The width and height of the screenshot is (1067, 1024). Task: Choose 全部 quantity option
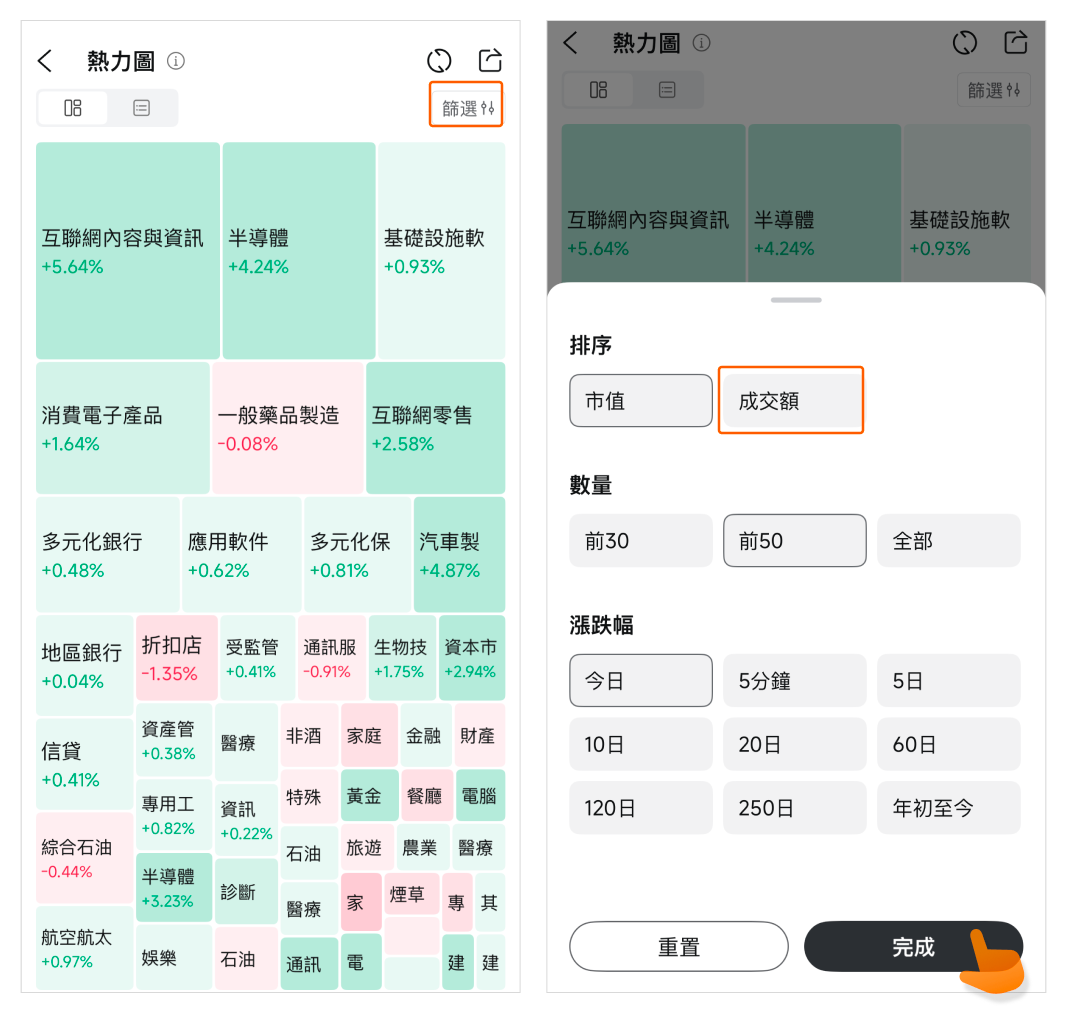[x=948, y=541]
